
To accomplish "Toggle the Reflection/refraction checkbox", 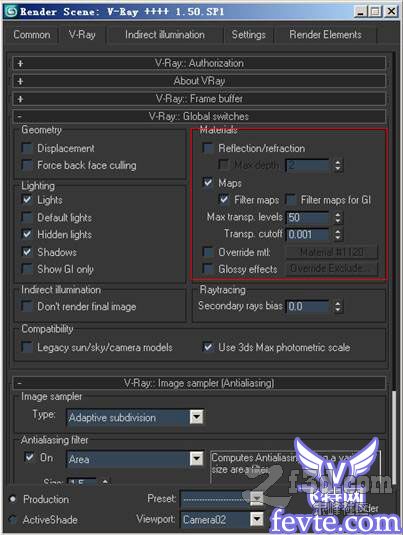I will (208, 148).
